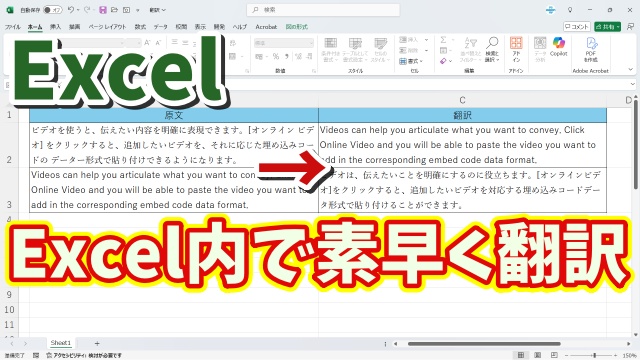Select the Sheet1 sheet tab
Viewport: 640px width, 360px height.
tap(60, 343)
